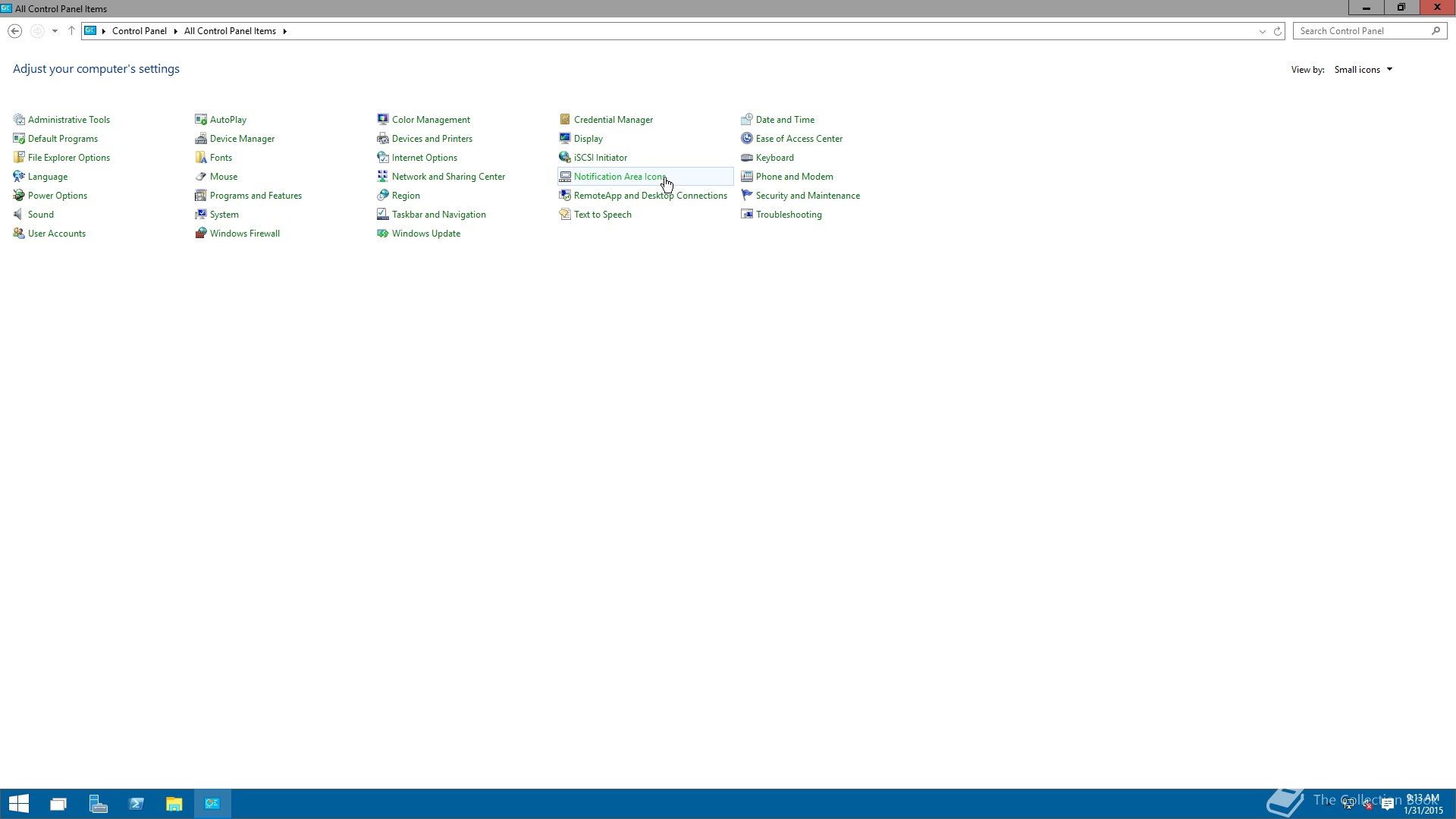Image resolution: width=1456 pixels, height=819 pixels.
Task: Open recent locations dropdown arrow
Action: 55,31
